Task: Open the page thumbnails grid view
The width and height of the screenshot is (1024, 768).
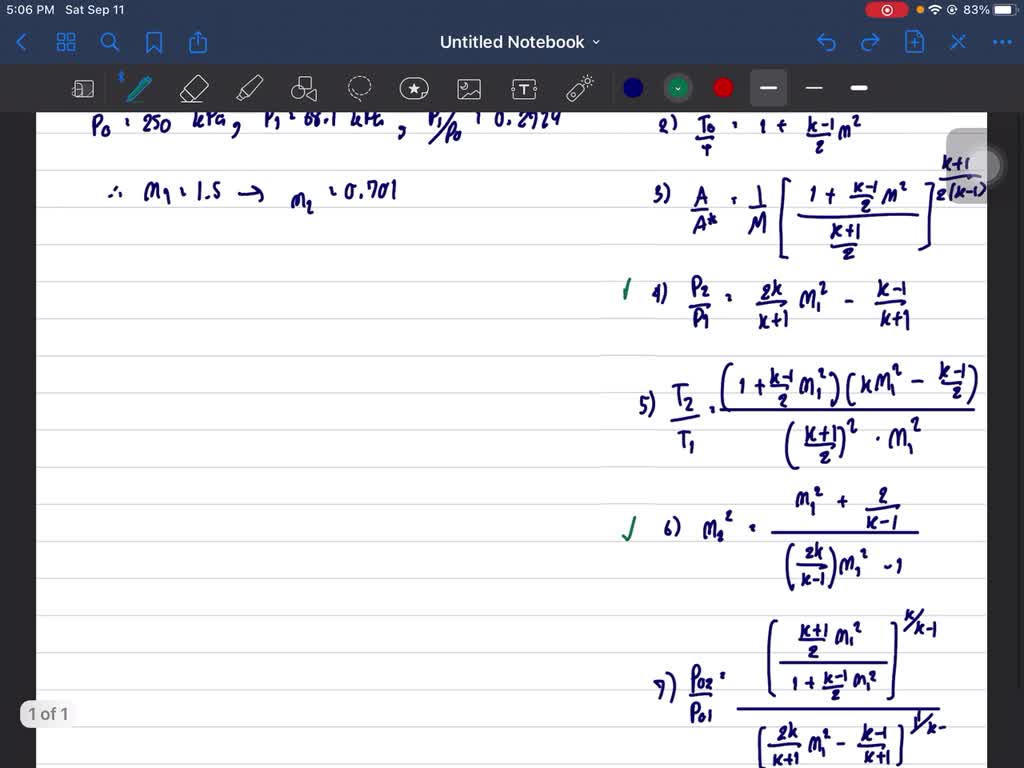Action: (x=66, y=43)
